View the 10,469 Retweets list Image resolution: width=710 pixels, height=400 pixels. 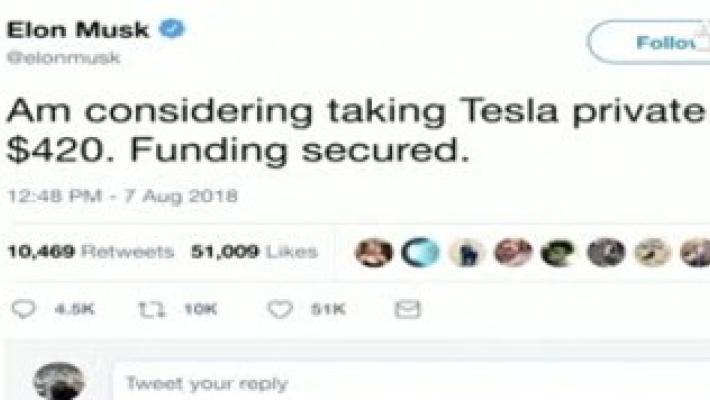tap(90, 252)
